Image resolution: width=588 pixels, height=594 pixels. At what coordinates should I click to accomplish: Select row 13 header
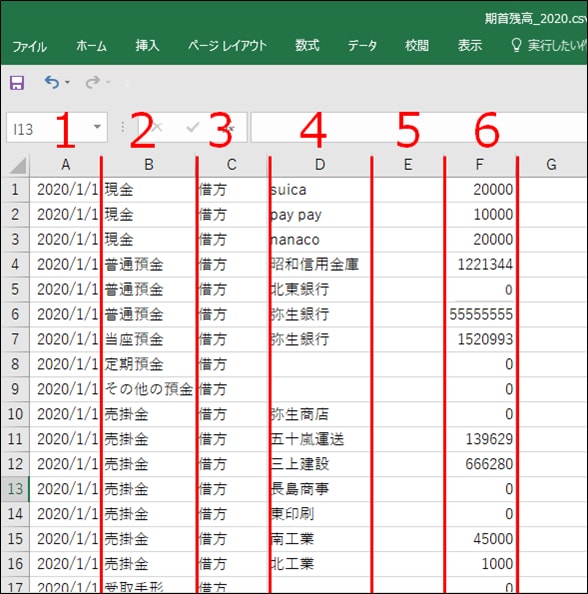(15, 489)
